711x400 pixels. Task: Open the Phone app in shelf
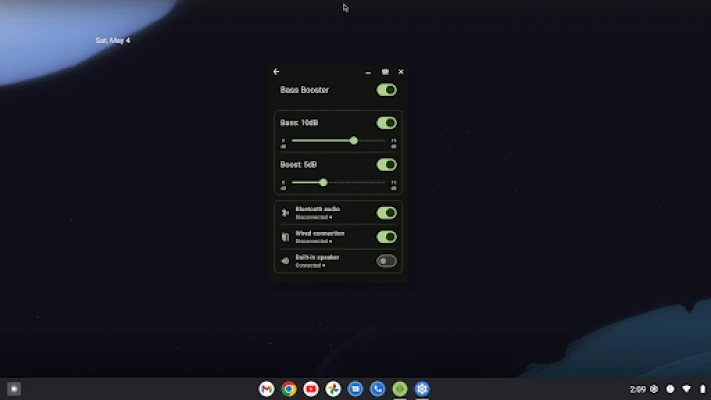pos(377,389)
